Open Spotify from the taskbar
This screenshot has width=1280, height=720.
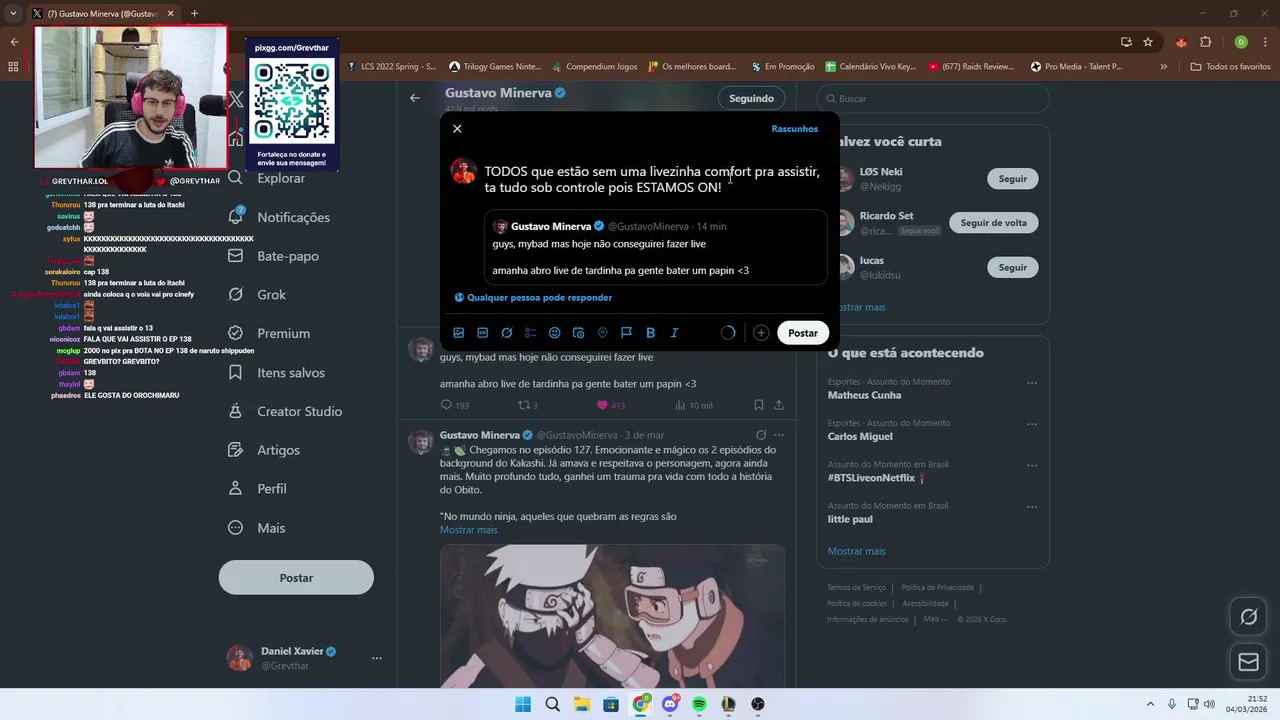[699, 704]
